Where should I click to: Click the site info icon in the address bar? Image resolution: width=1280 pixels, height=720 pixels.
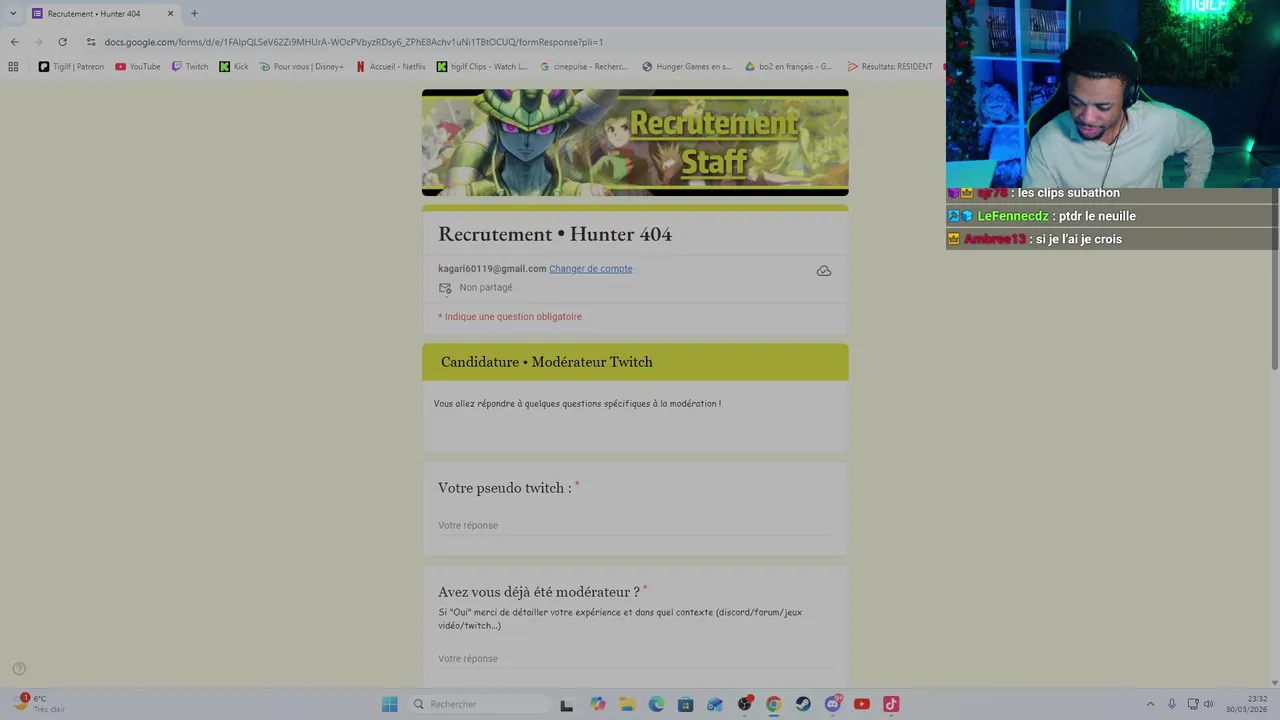pyautogui.click(x=91, y=42)
